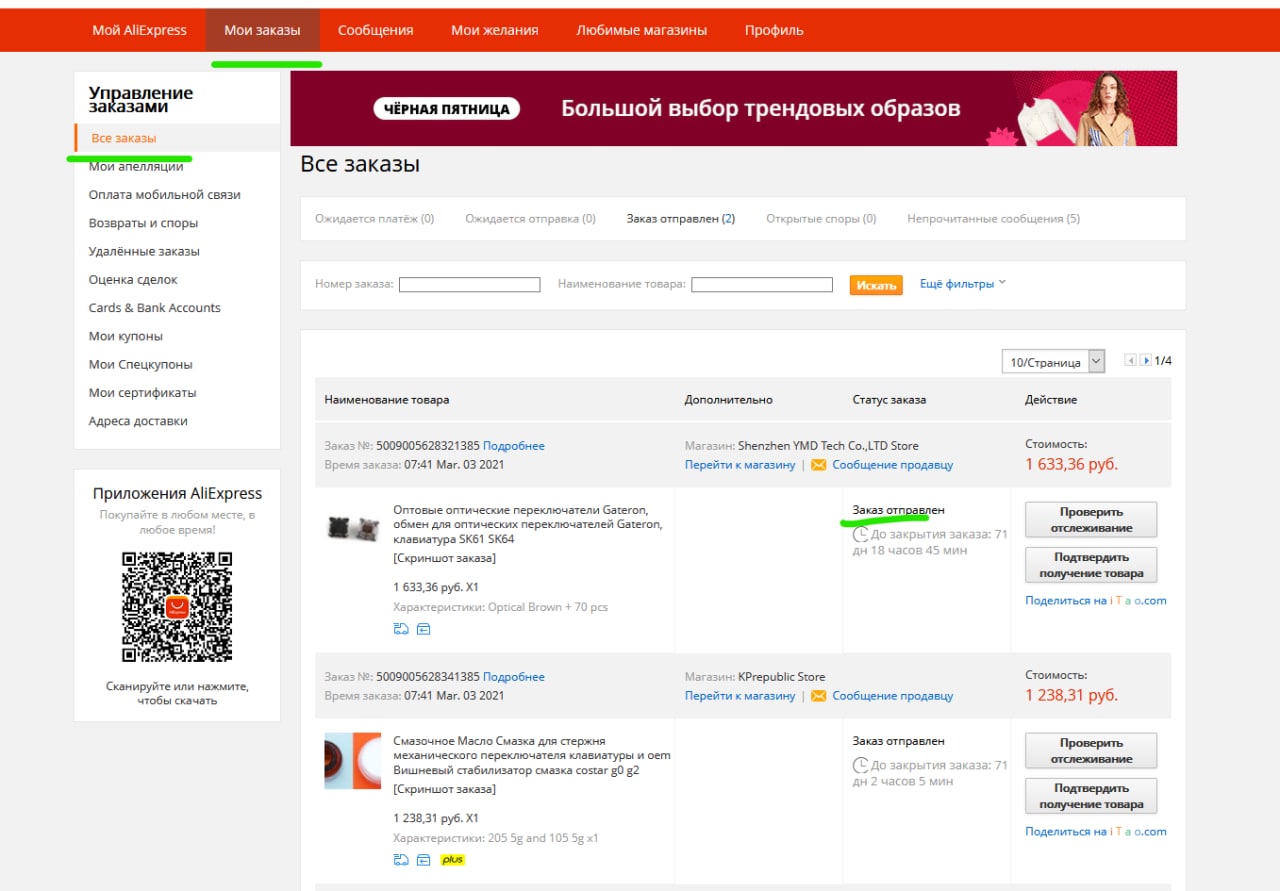
Task: Click yellow plus badge under lubricant order
Action: point(453,860)
